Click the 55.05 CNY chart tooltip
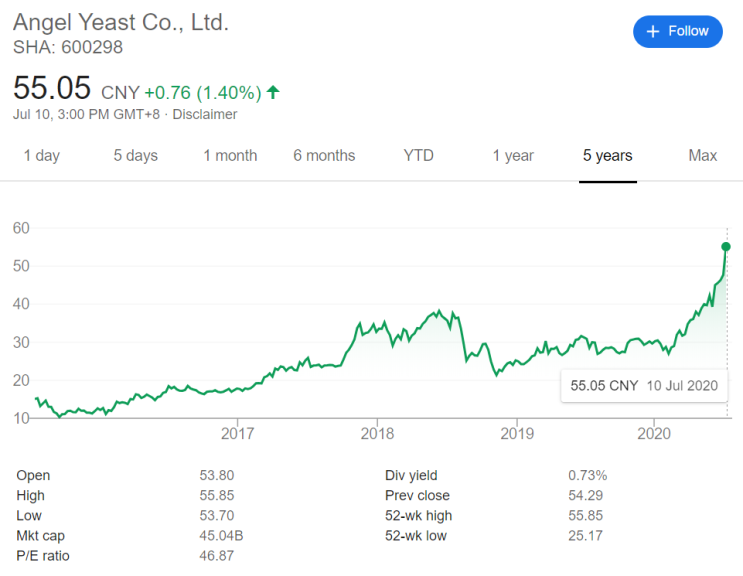The image size is (743, 576). tap(643, 385)
